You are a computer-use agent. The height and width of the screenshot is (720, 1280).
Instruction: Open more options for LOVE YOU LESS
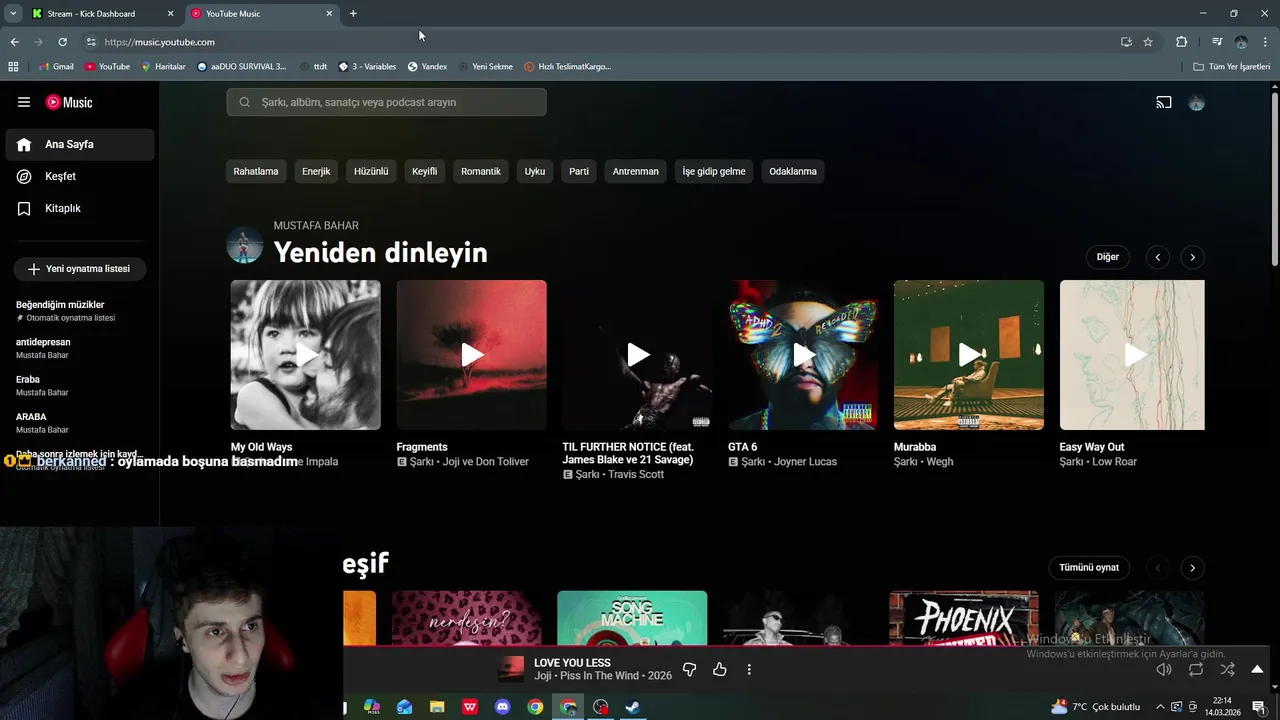pos(749,670)
